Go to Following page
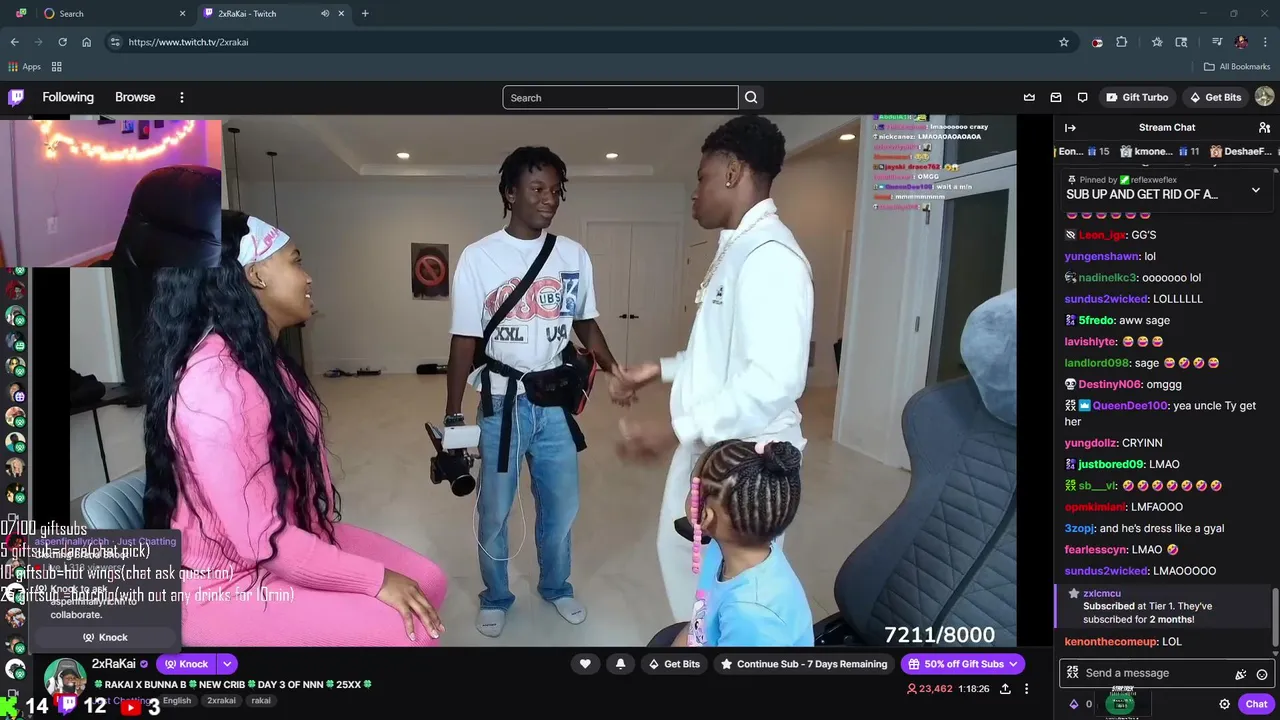Screen dimensions: 1280x720 pos(68,97)
